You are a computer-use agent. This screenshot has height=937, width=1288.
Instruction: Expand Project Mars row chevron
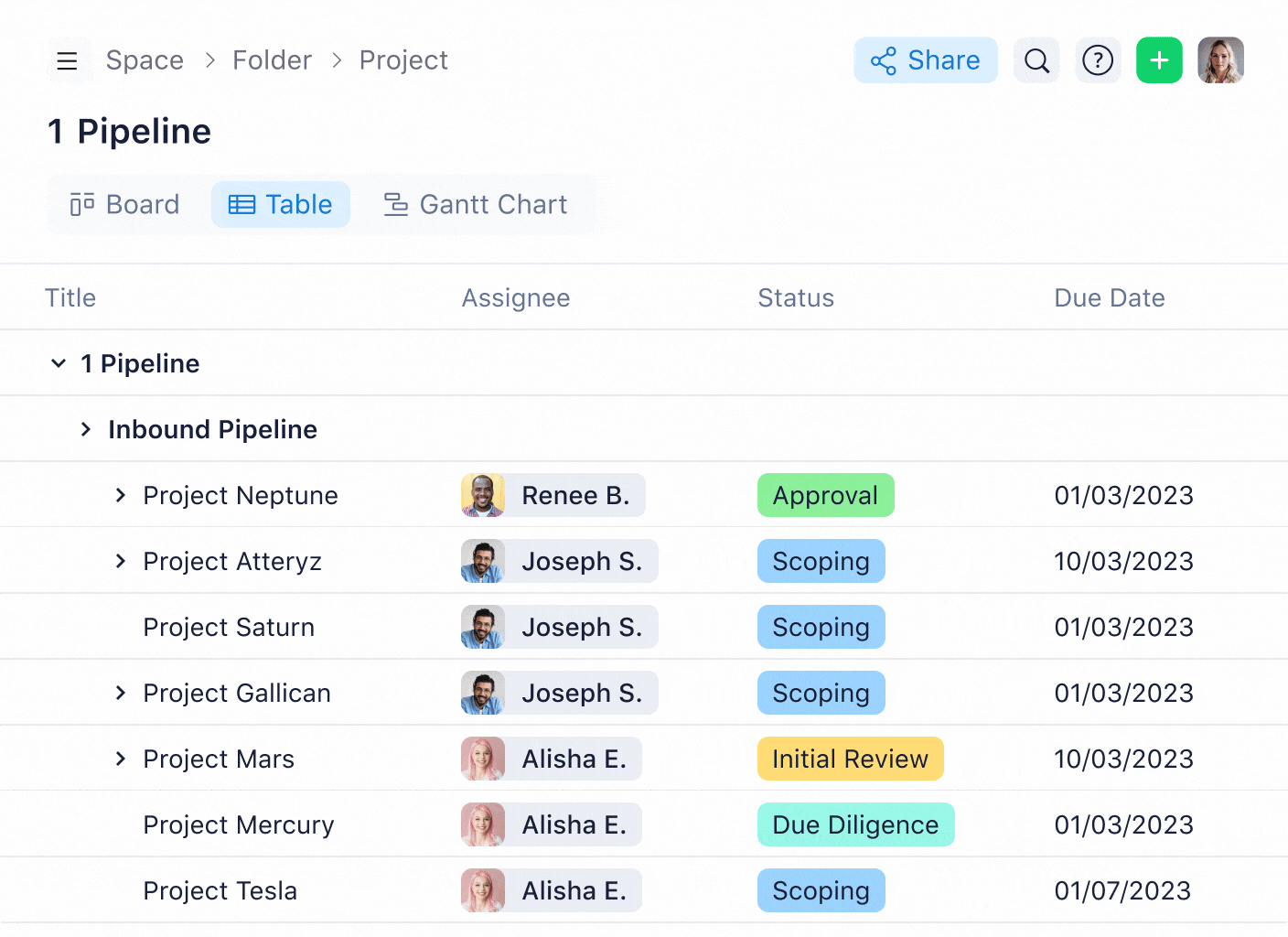pyautogui.click(x=120, y=759)
